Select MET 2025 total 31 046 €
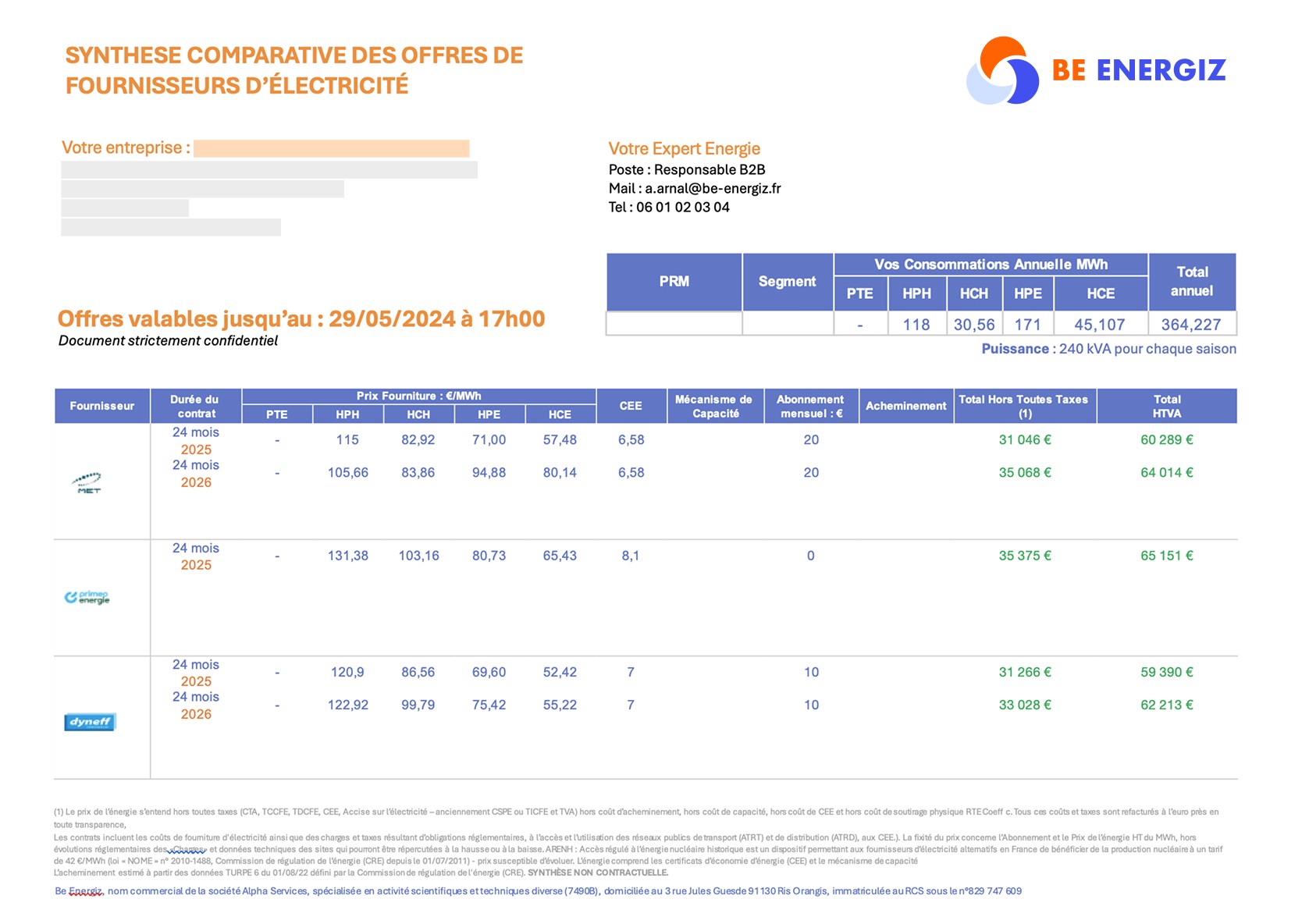The height and width of the screenshot is (924, 1309). (1025, 440)
